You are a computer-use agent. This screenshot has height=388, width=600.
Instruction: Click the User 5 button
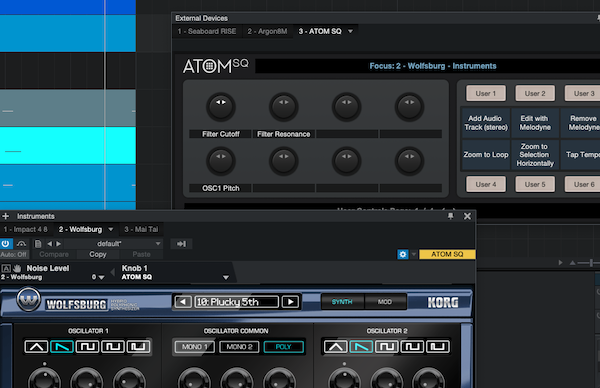click(535, 184)
